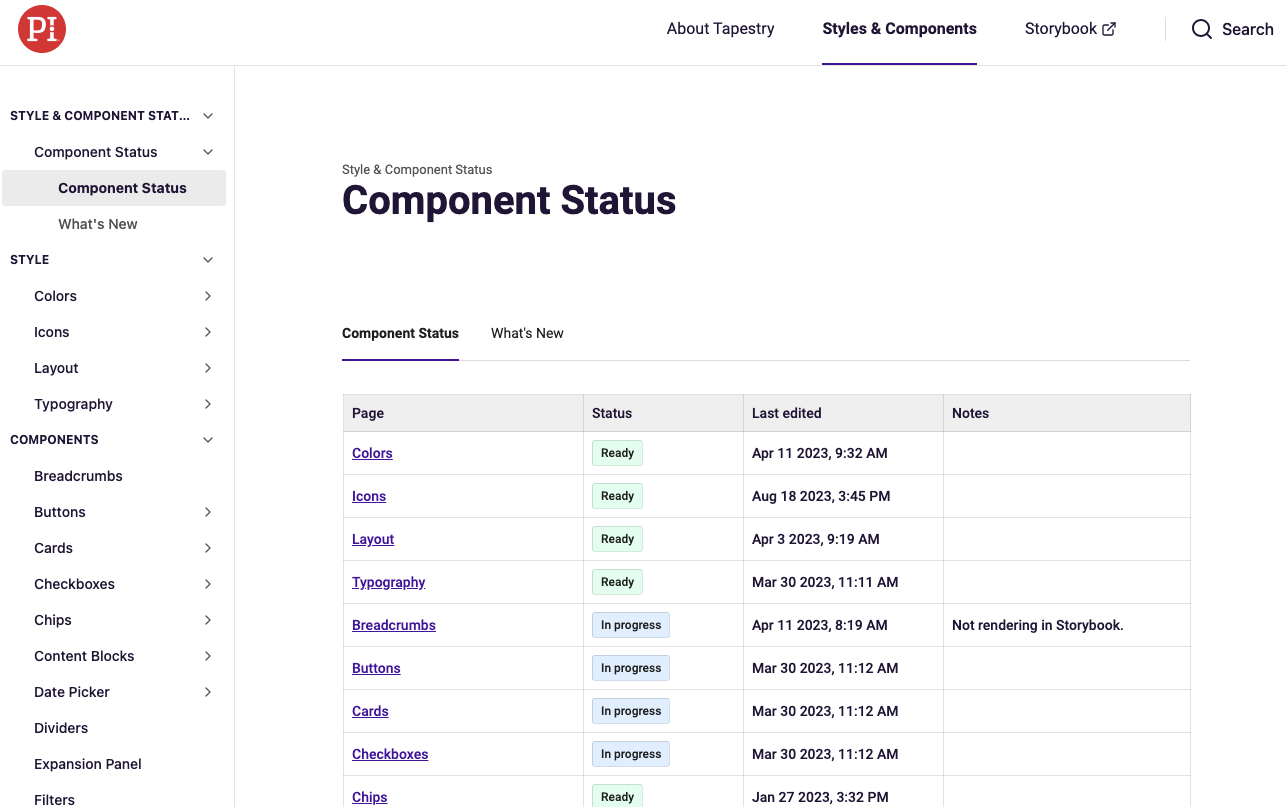Select Expansion Panel in the sidebar
The width and height of the screenshot is (1286, 807).
88,764
